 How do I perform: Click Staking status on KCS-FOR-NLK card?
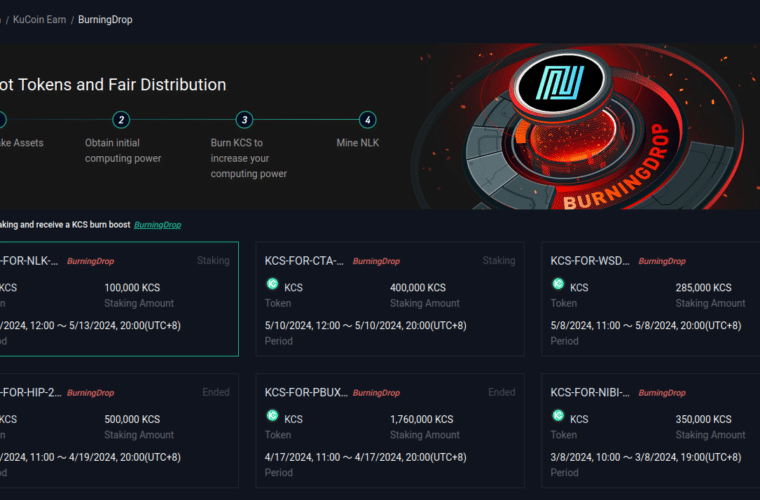tap(213, 261)
